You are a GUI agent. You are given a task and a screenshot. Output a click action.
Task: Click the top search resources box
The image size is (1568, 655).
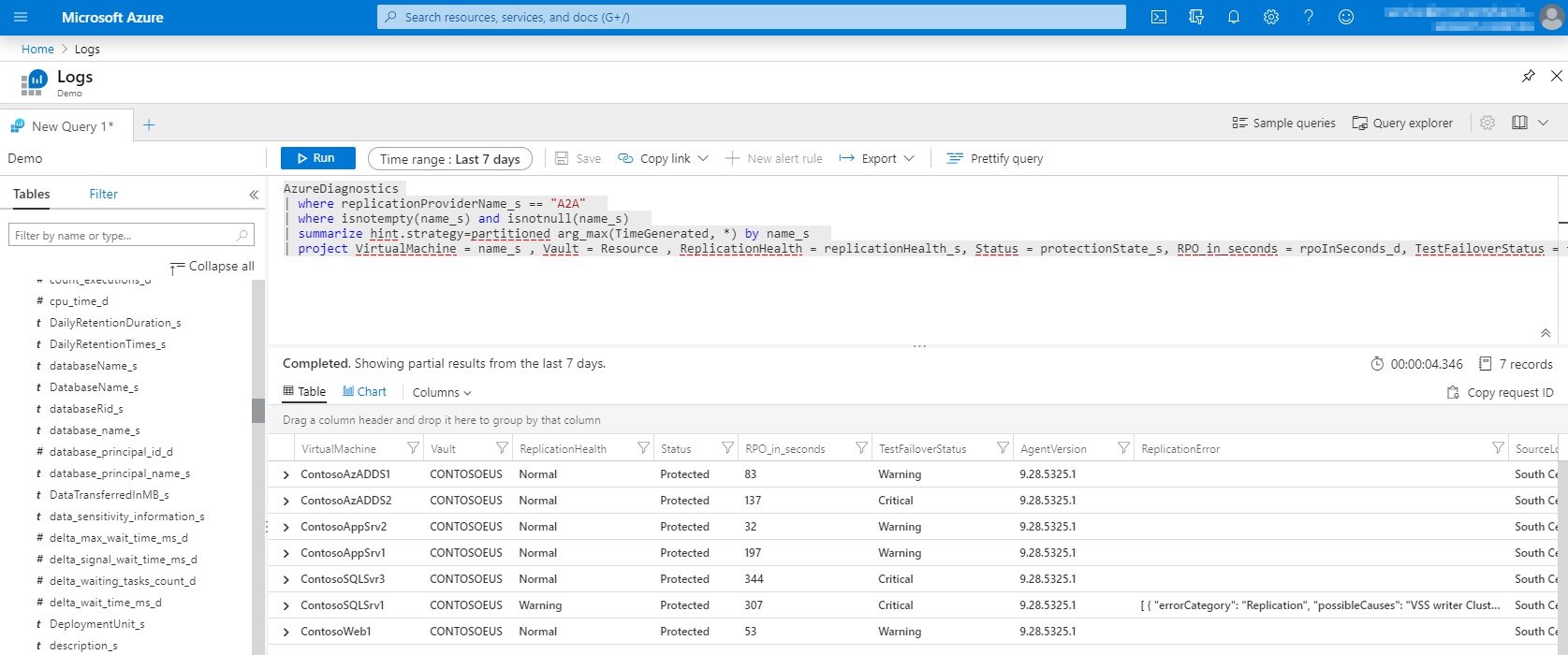click(752, 17)
